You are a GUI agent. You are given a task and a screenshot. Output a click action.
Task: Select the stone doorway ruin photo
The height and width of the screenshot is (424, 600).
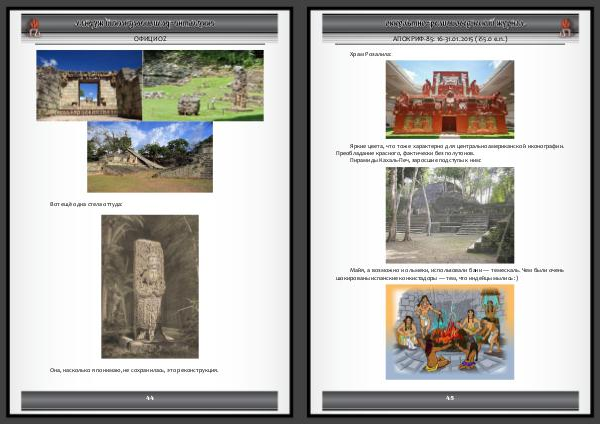[x=89, y=86]
